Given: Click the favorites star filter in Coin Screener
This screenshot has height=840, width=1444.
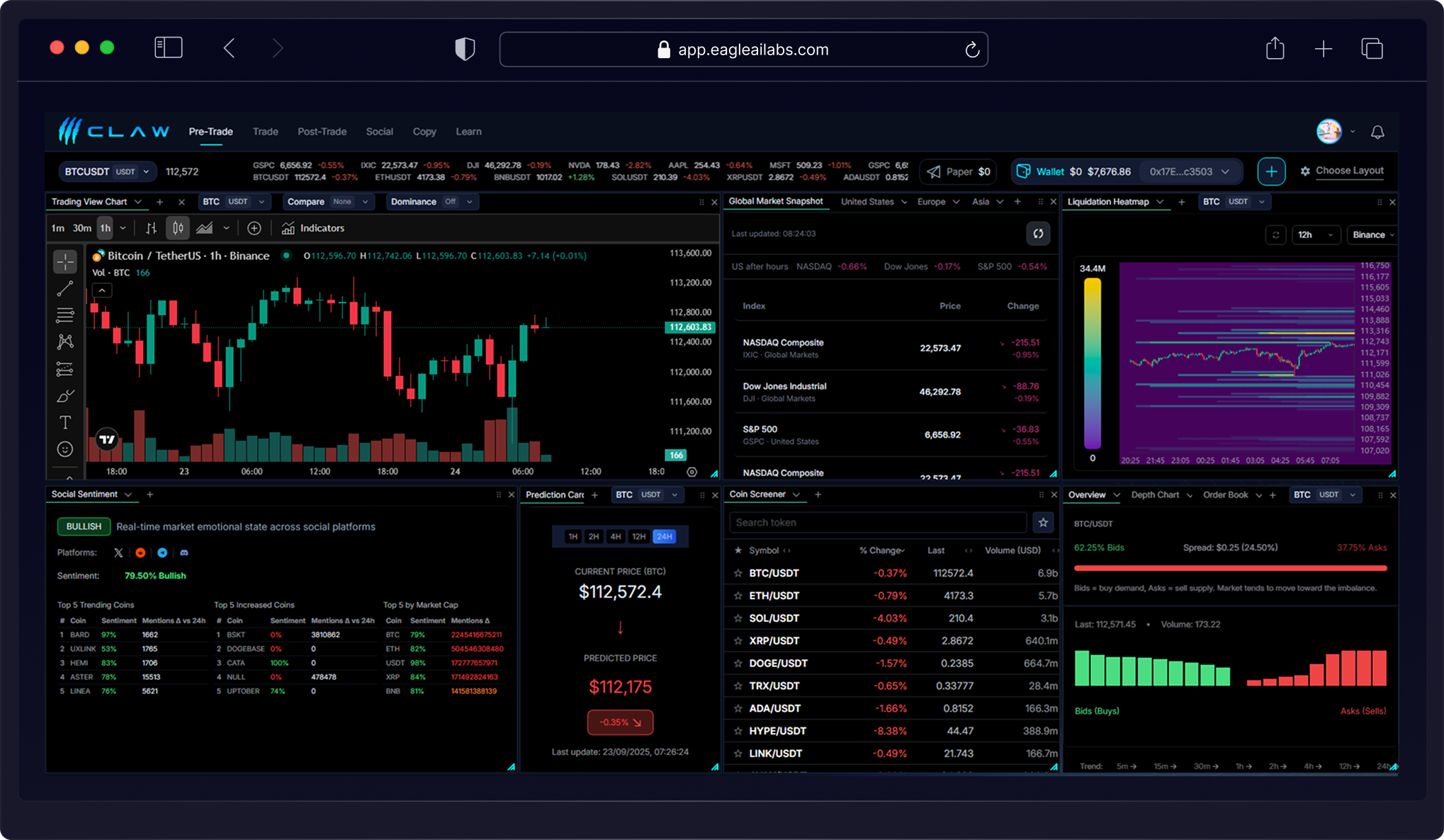Looking at the screenshot, I should pos(1043,523).
